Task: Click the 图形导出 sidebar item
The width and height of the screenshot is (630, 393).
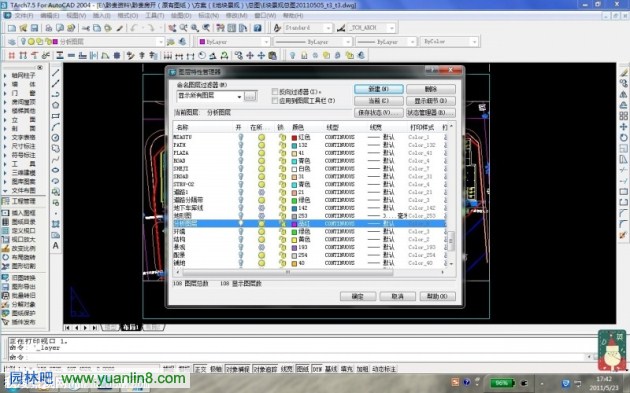Action: [23, 287]
